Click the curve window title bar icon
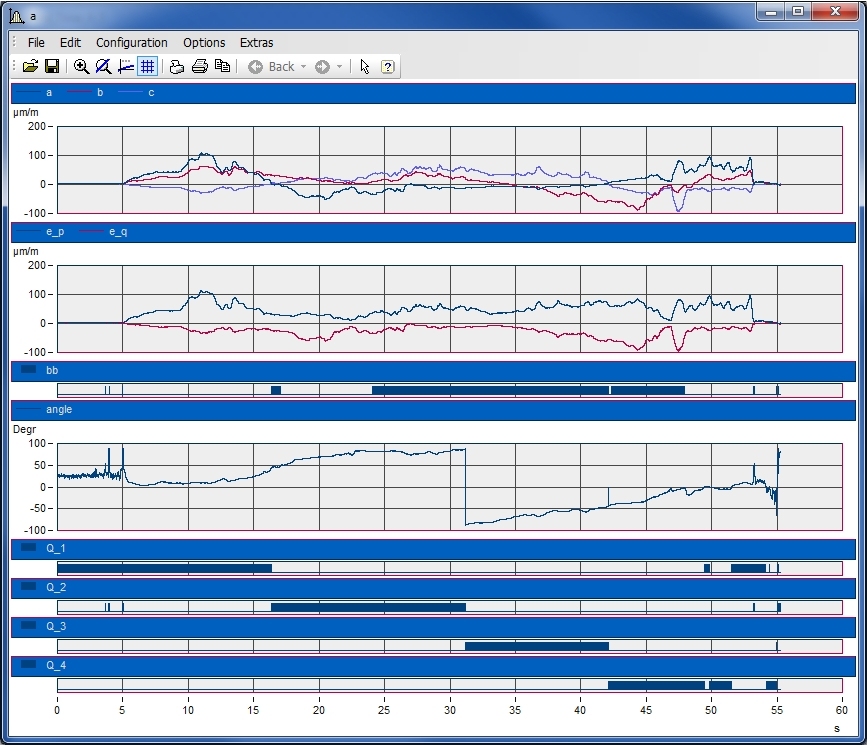The image size is (867, 745). pyautogui.click(x=17, y=16)
